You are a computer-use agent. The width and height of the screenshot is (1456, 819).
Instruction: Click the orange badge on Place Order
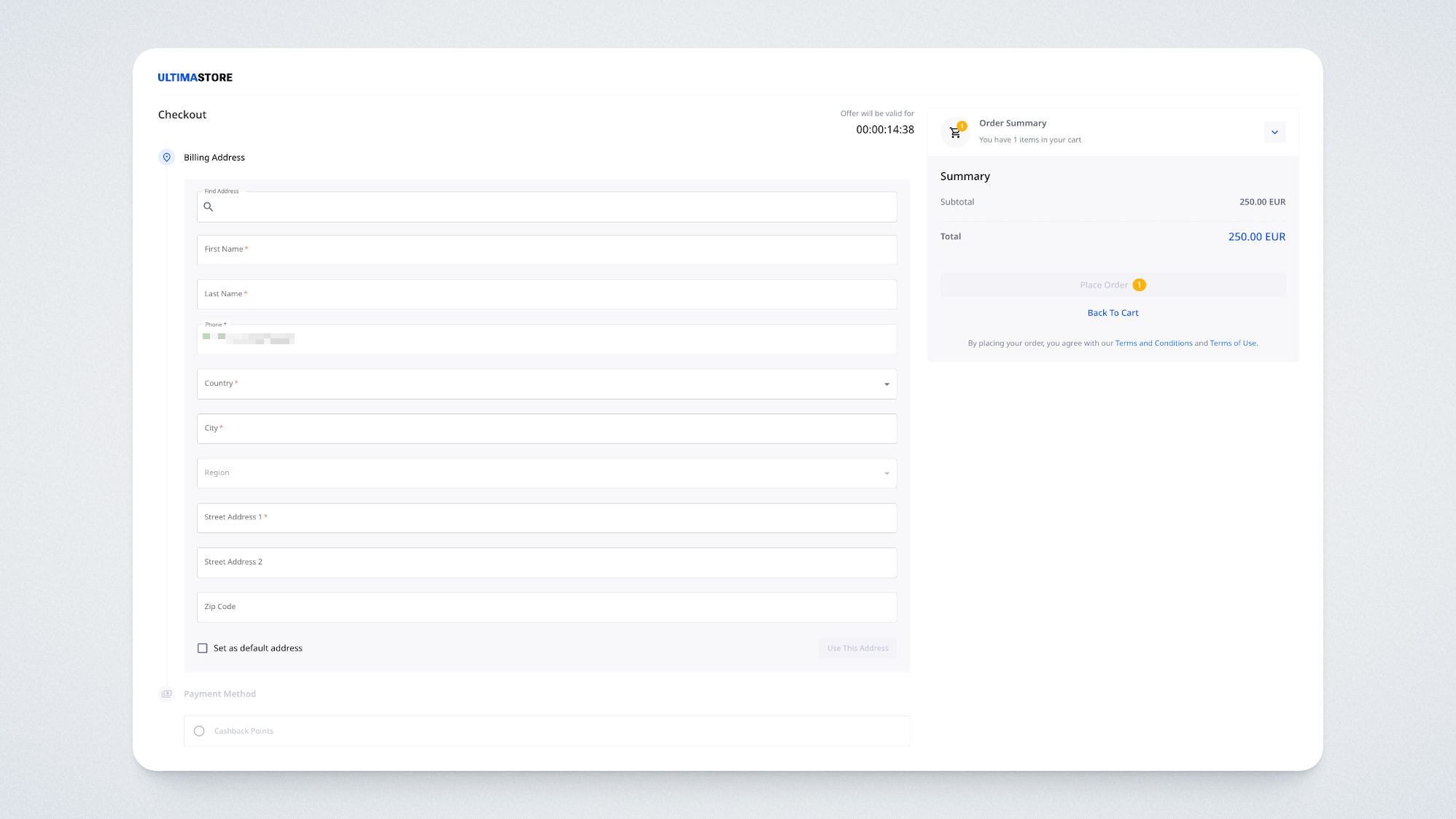tap(1139, 285)
